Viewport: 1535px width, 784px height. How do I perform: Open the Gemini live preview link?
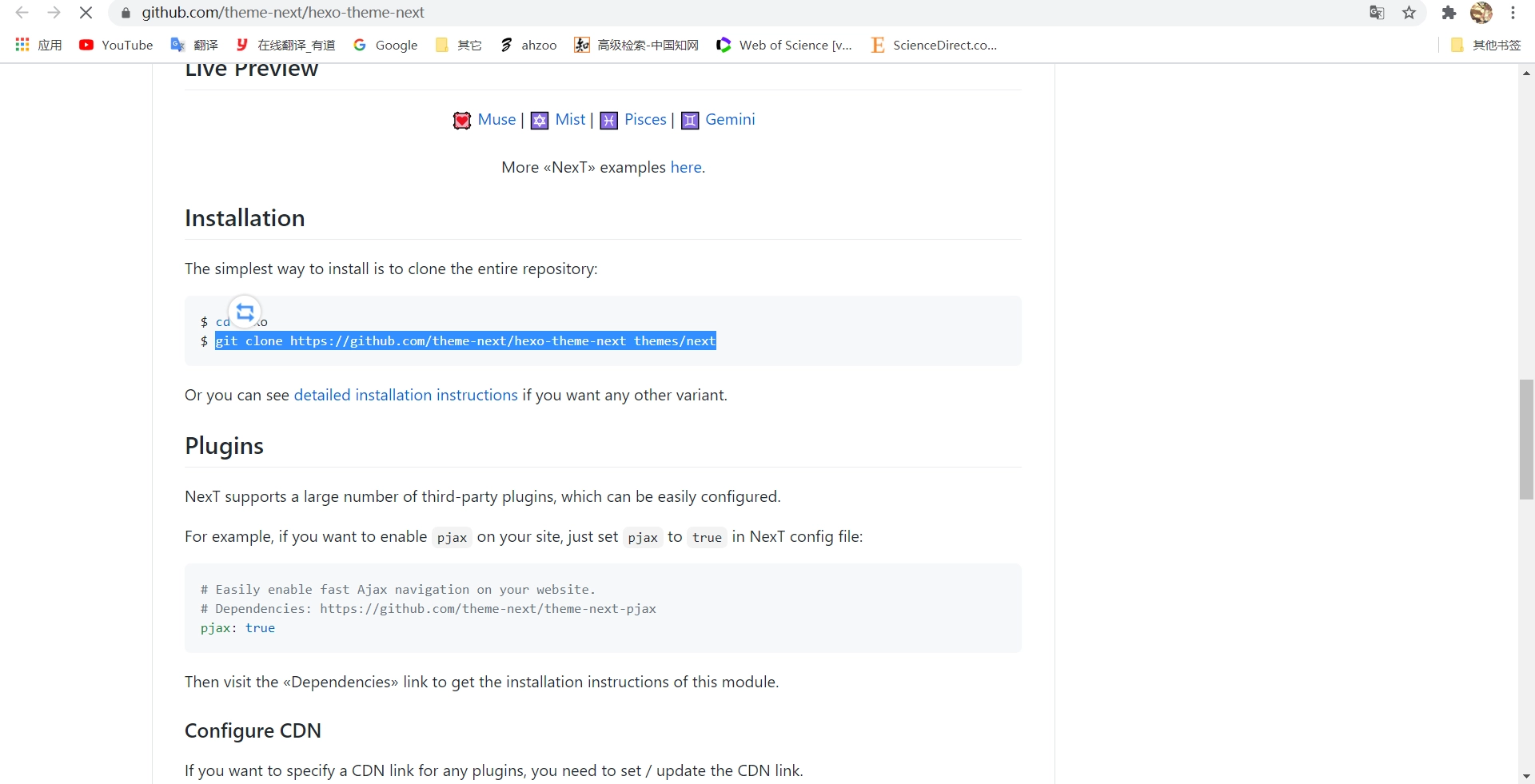tap(729, 119)
